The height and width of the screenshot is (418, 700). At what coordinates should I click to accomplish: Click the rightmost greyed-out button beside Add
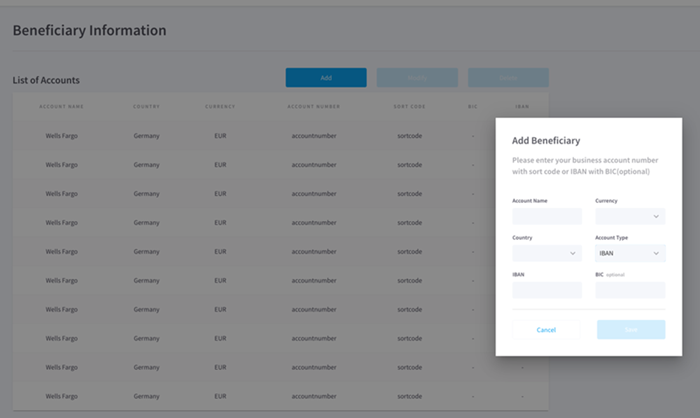(x=508, y=78)
